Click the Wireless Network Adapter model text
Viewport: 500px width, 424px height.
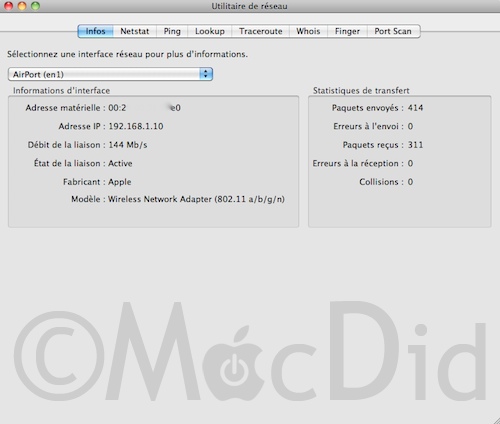click(x=196, y=199)
